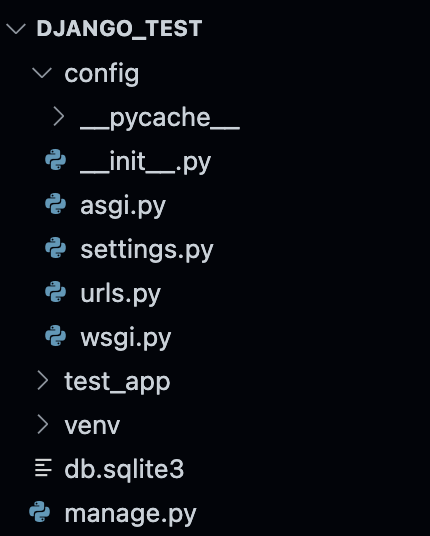This screenshot has width=430, height=536.
Task: Expand the test_app folder chevron
Action: [42, 381]
